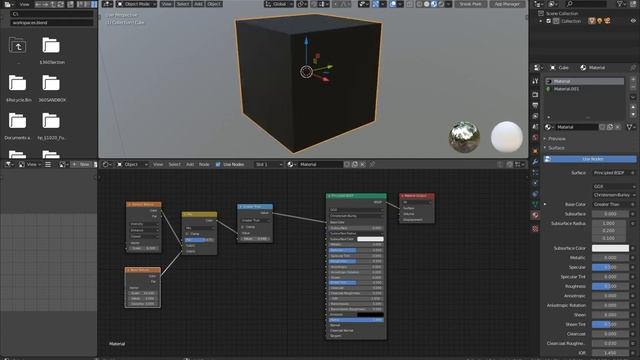Switch to material preview shading

(434, 4)
